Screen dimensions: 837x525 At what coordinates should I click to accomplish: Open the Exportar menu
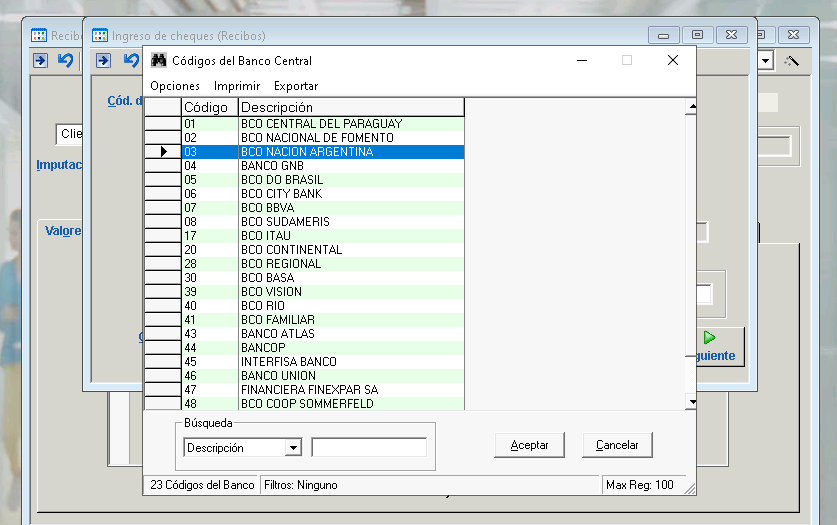pyautogui.click(x=296, y=86)
